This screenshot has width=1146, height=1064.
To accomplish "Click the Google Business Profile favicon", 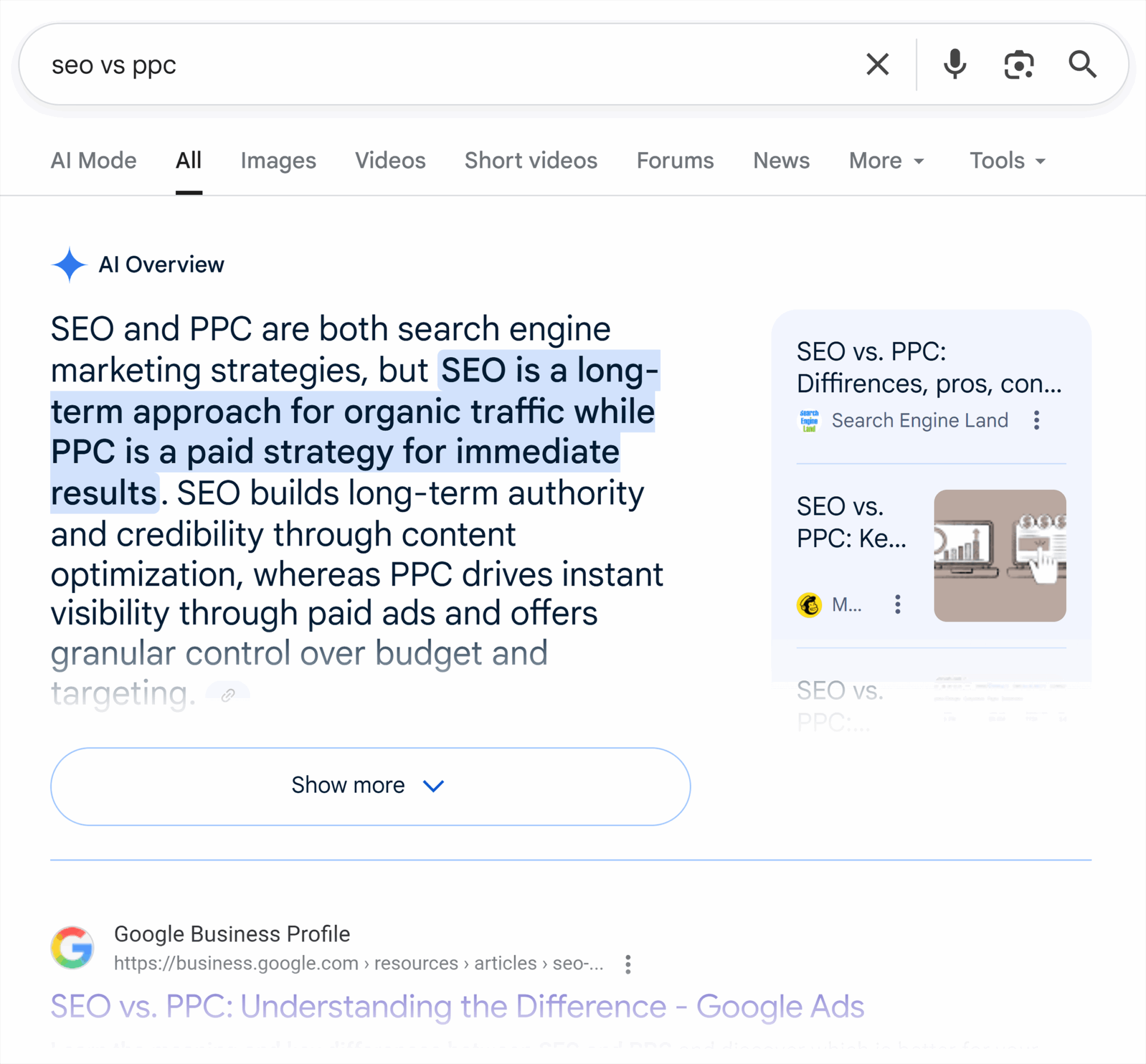I will pos(73,947).
